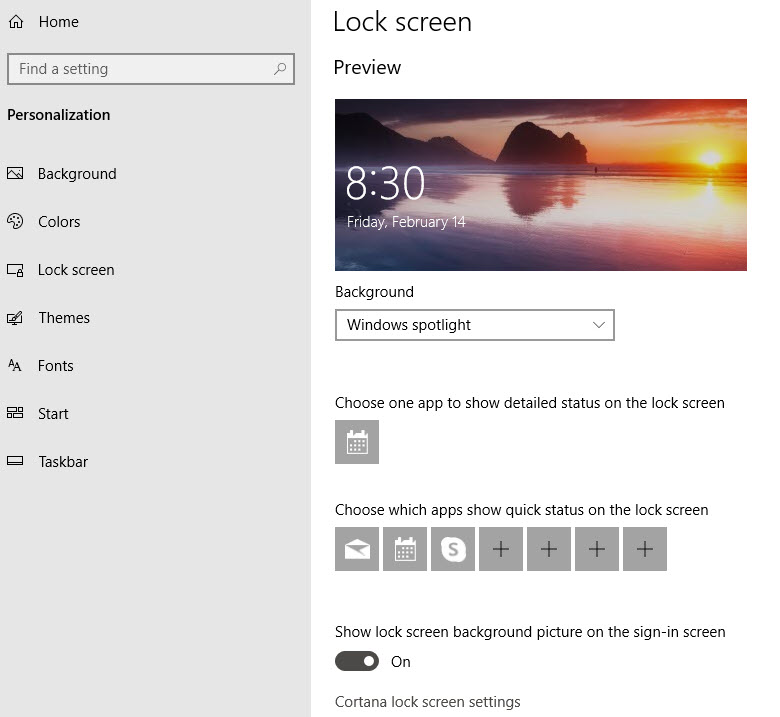780x717 pixels.
Task: Click the Find a setting search field
Action: coord(140,69)
